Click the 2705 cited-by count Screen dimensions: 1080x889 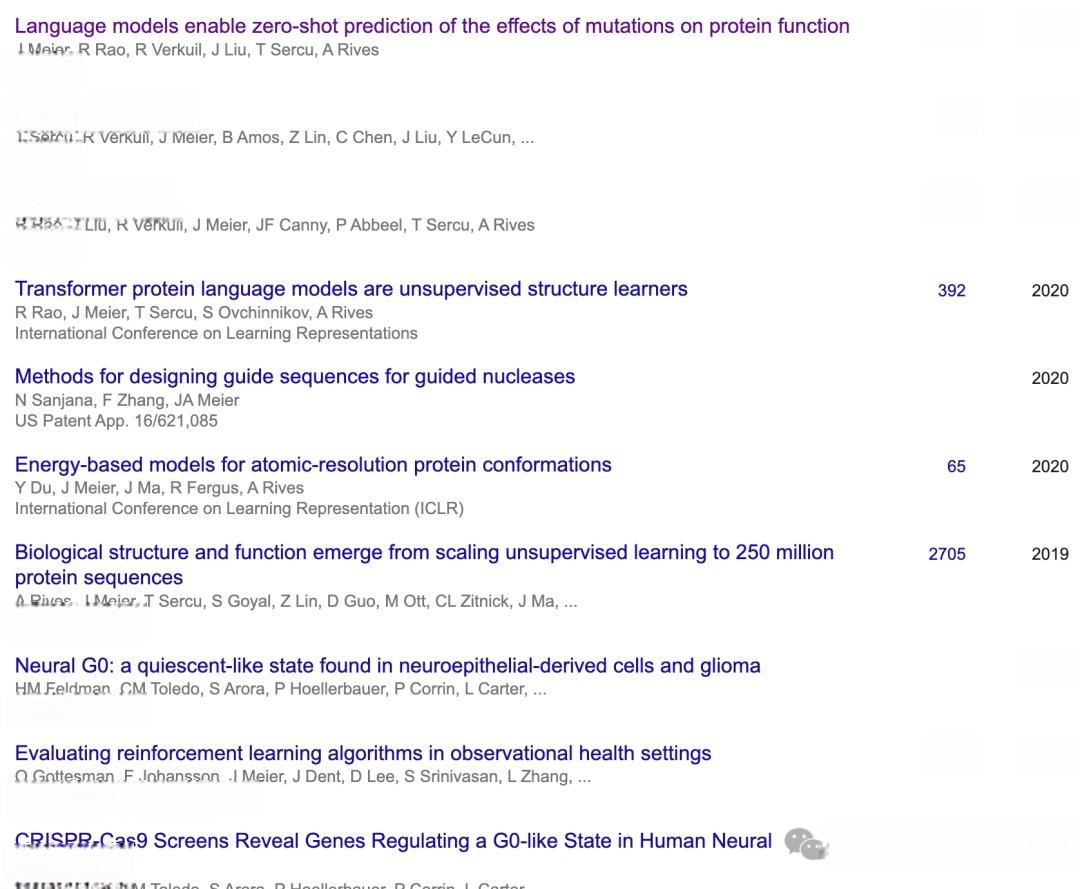pos(947,554)
